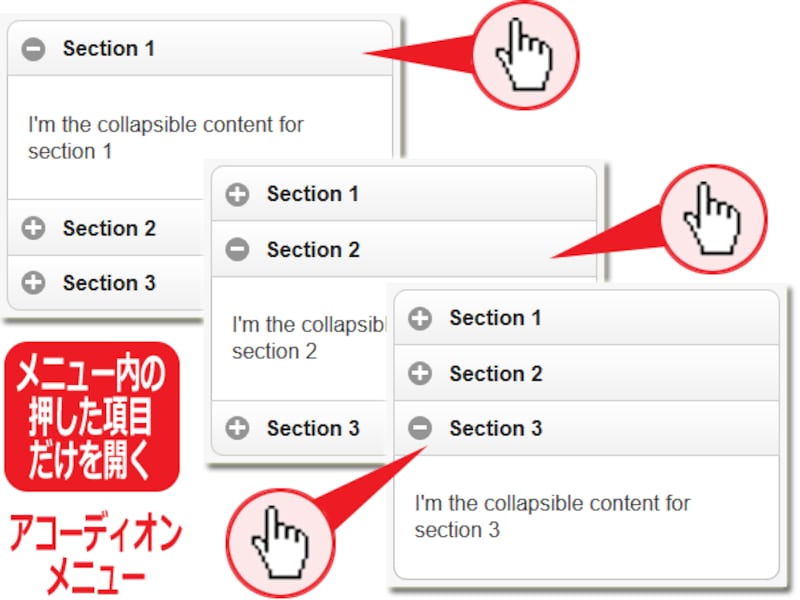This screenshot has height=600, width=800.
Task: Click plus icon for Section 2 in the panel with Section 1 open
Action: pyautogui.click(x=34, y=229)
